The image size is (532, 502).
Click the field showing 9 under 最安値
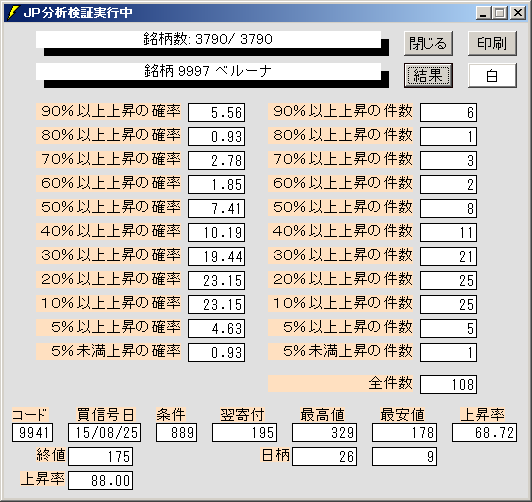coord(404,457)
